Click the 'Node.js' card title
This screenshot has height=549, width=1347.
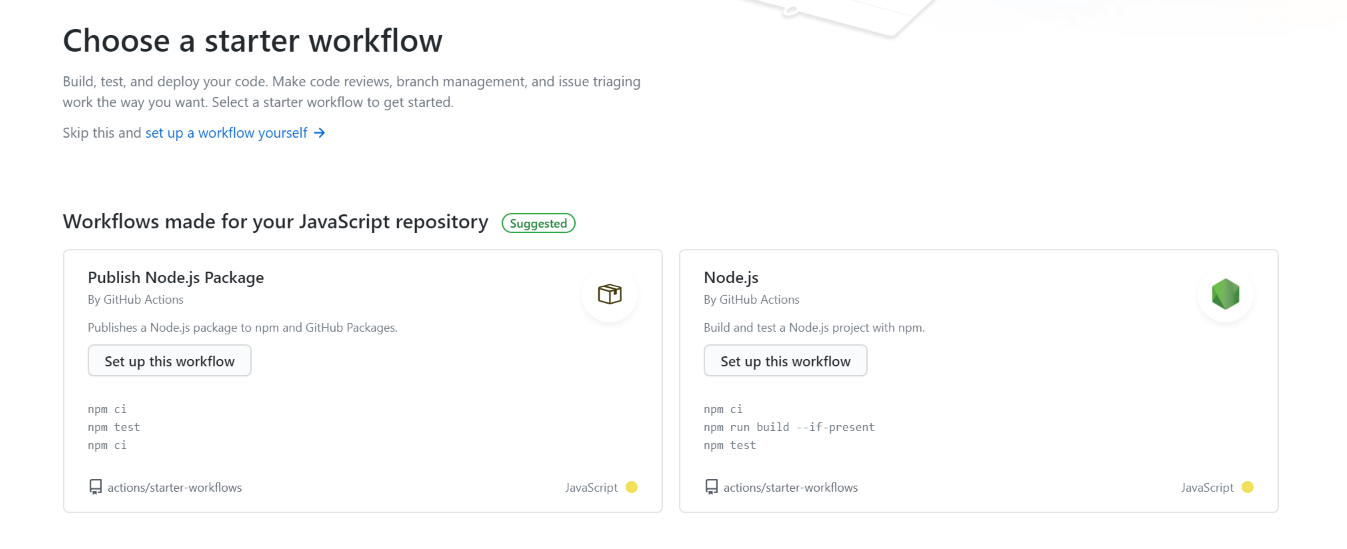[731, 277]
